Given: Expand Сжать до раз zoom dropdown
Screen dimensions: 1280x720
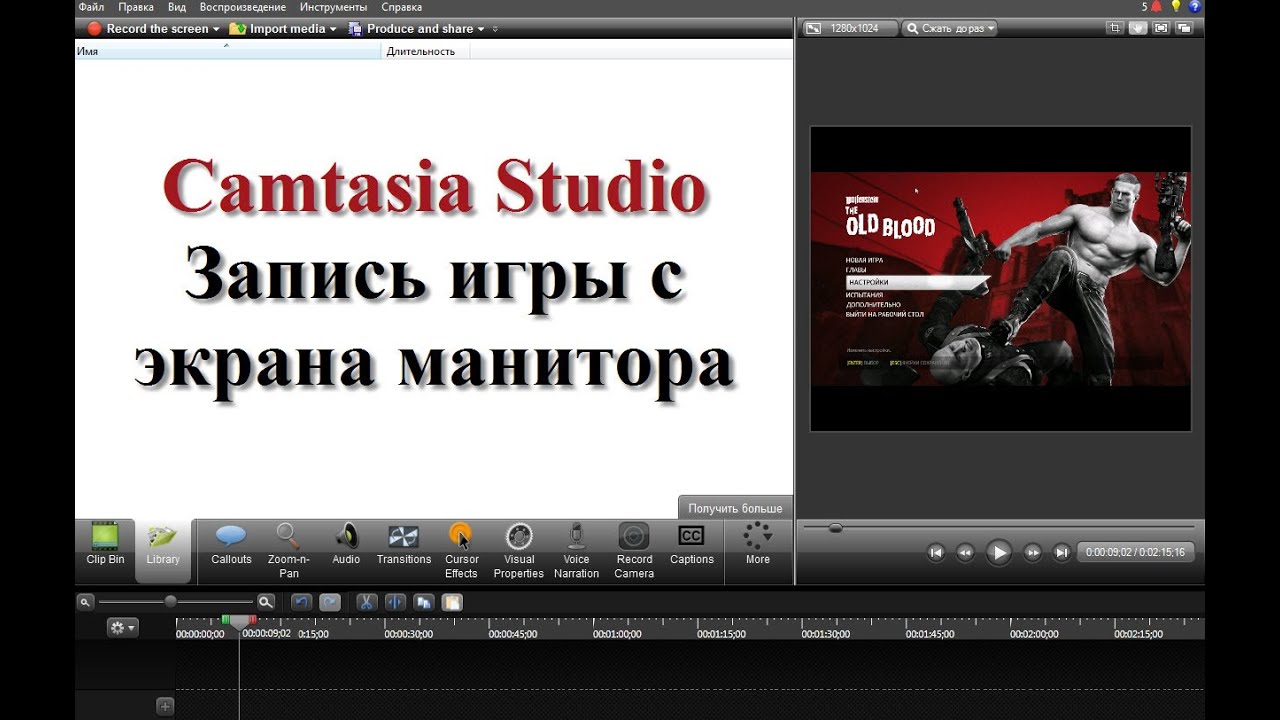Looking at the screenshot, I should 950,28.
